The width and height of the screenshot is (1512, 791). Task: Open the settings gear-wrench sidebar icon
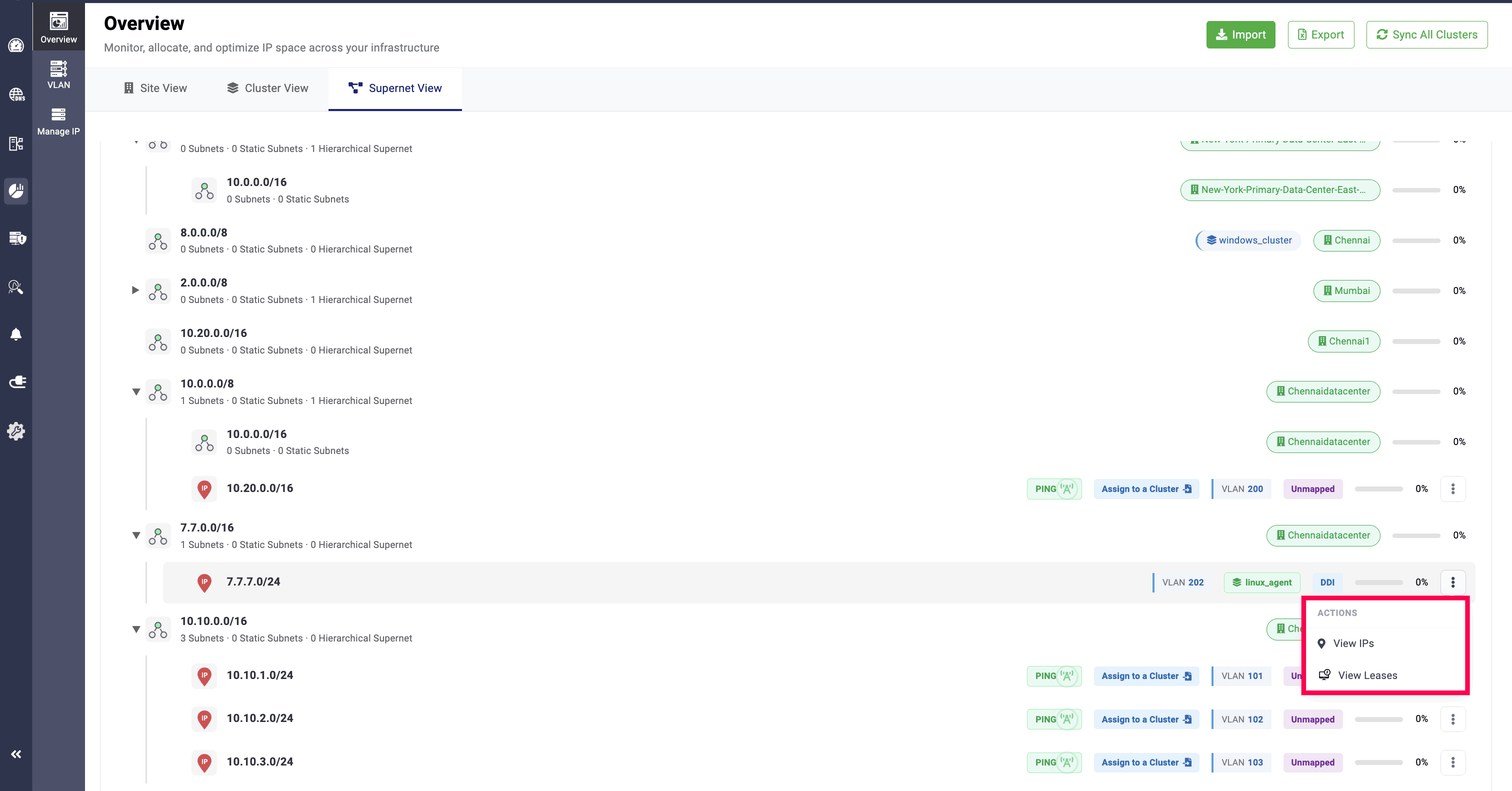(16, 431)
